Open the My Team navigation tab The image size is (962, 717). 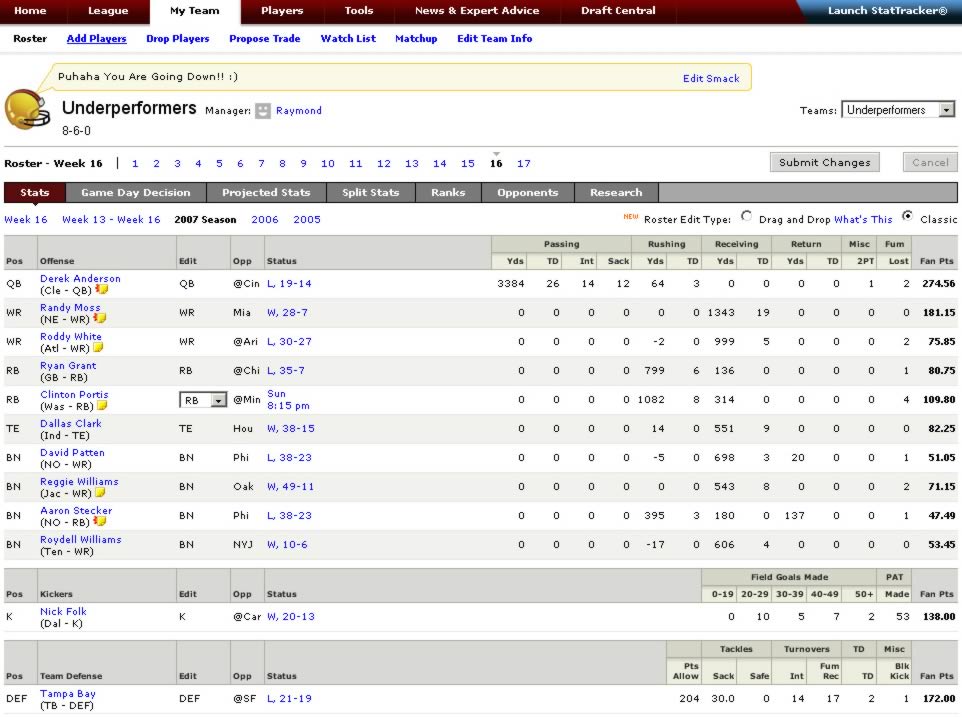click(x=194, y=11)
